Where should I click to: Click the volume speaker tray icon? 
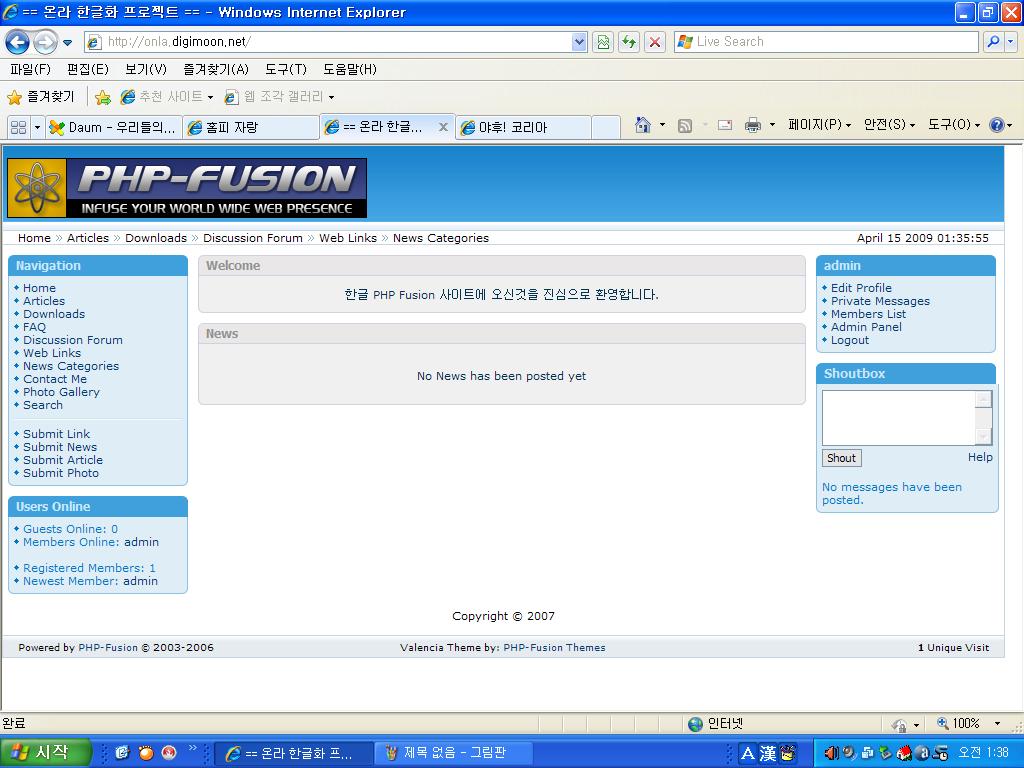[831, 753]
